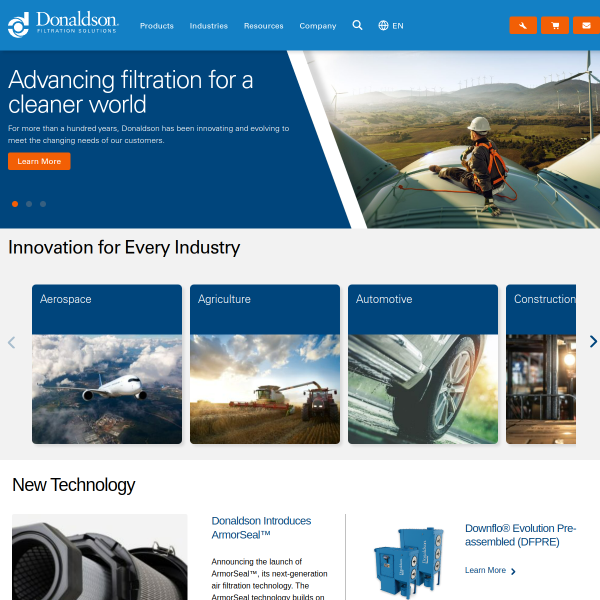The width and height of the screenshot is (600, 600).
Task: Click the ArmorSeal filter product image
Action: point(99,557)
